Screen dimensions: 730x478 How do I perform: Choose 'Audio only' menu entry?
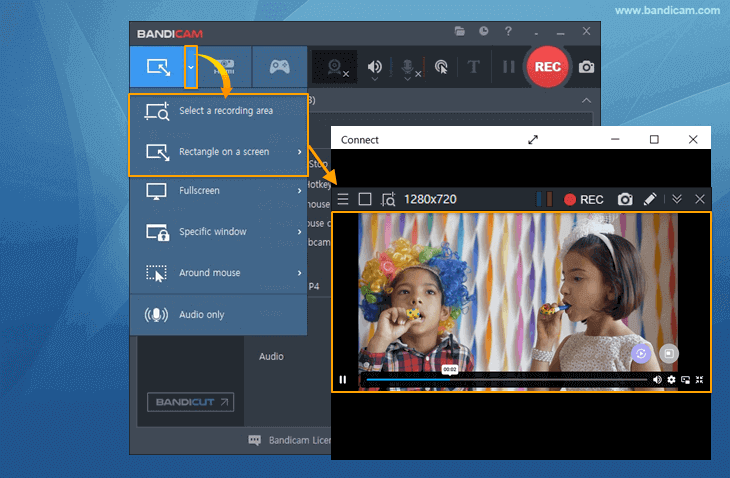tap(219, 315)
